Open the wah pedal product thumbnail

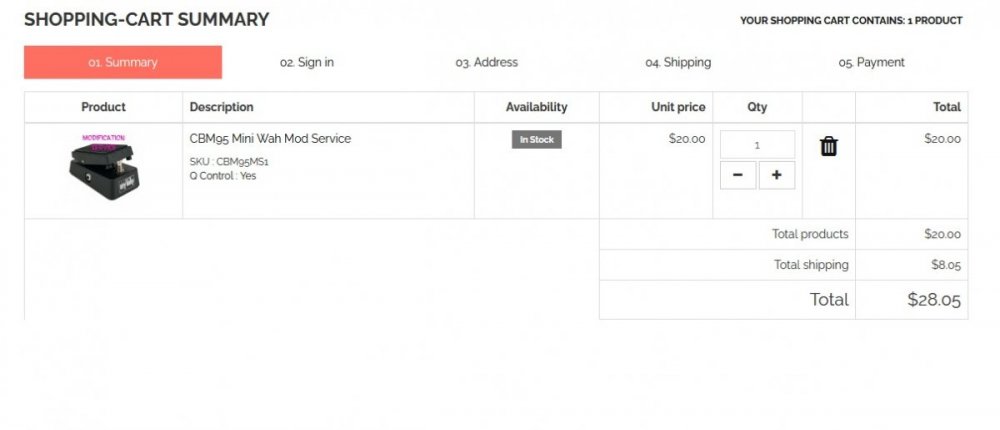pos(104,168)
